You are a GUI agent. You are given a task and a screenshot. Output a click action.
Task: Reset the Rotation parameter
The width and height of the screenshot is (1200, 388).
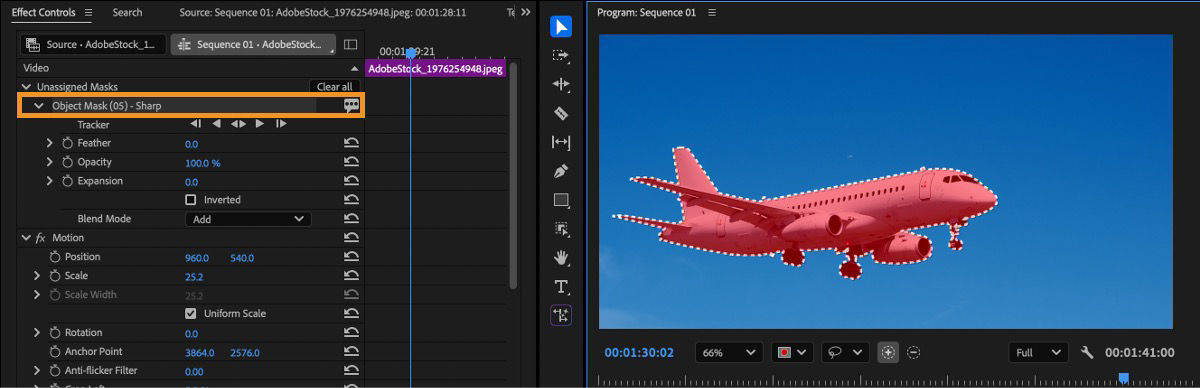pyautogui.click(x=351, y=333)
